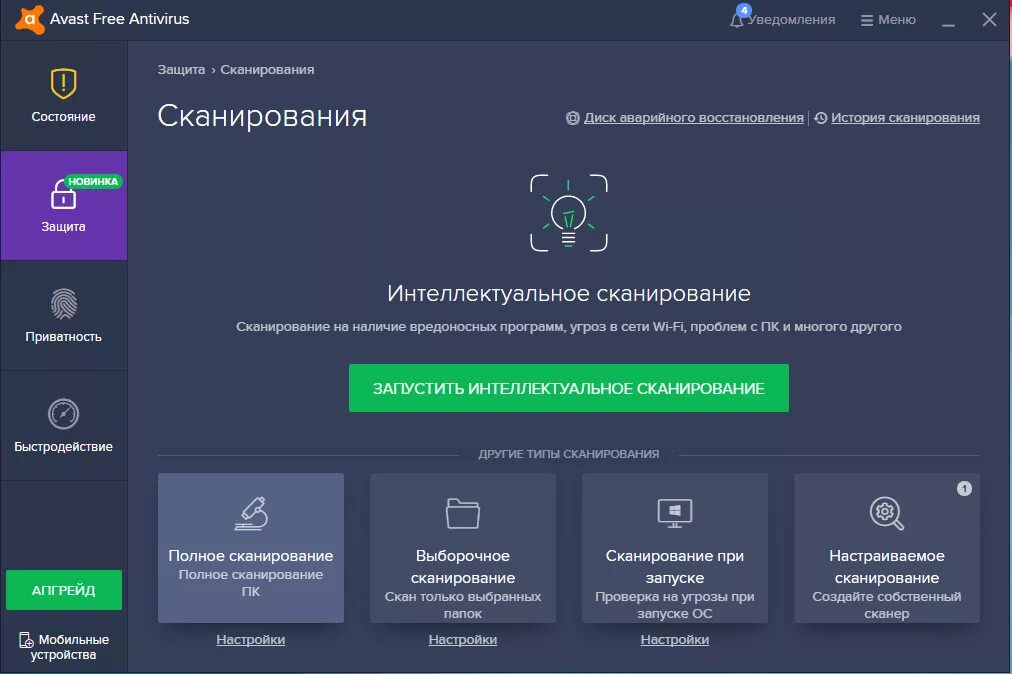Click ДРУГИЕ ТИПЫ СКАНИРОВАНИЯ label
Screen dimensions: 1012x674
tap(569, 454)
